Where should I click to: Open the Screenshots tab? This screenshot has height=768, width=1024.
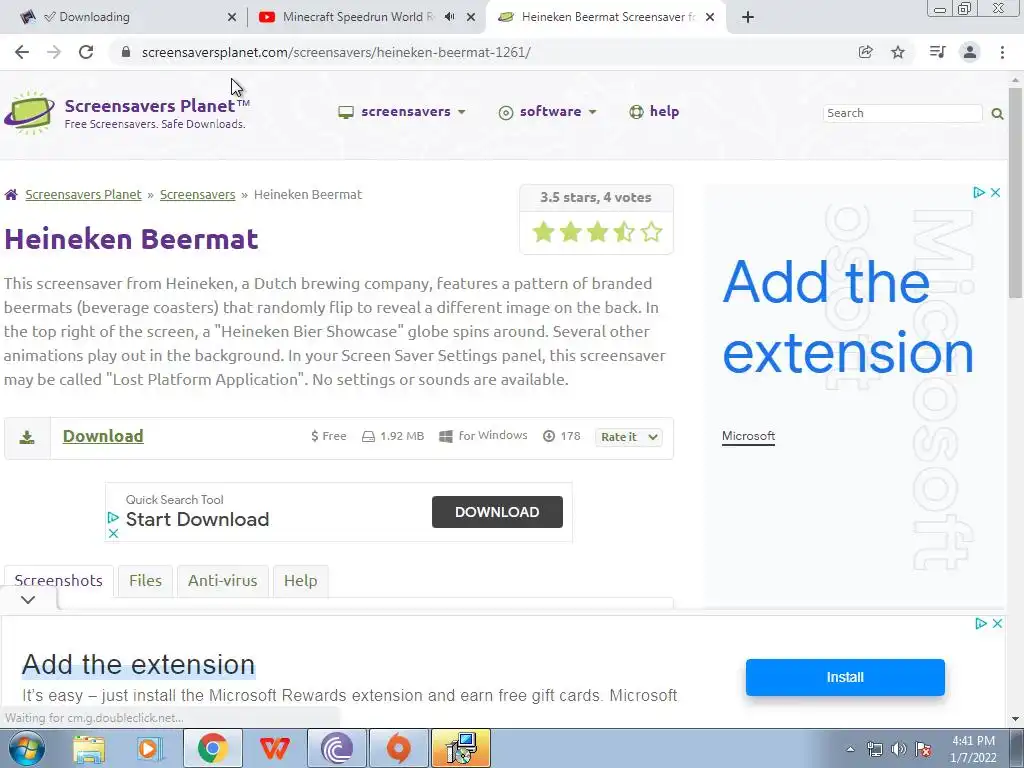[59, 581]
